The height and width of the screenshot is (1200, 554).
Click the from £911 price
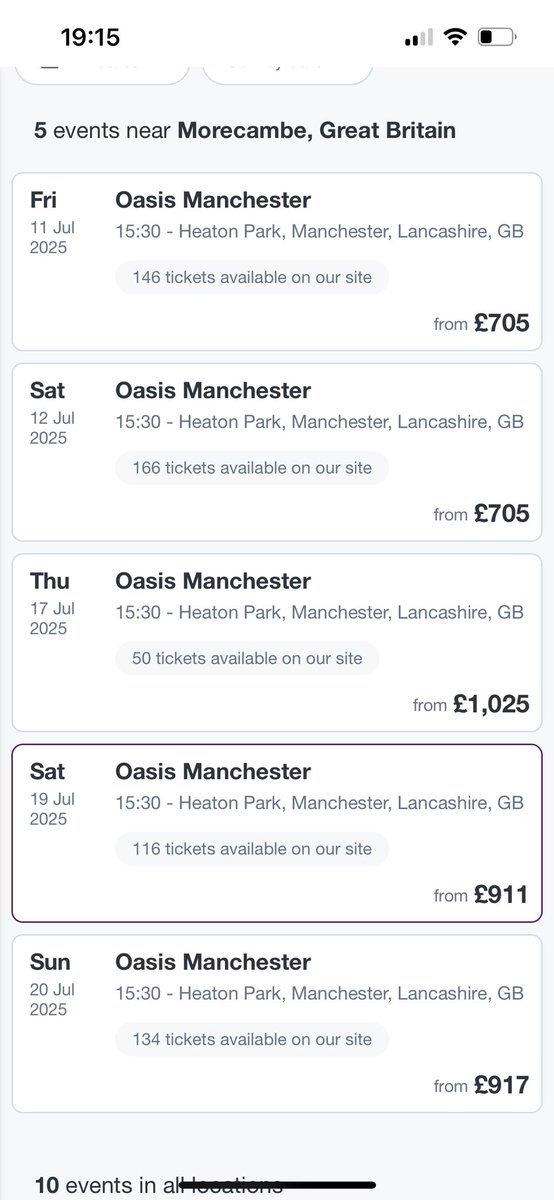point(481,895)
